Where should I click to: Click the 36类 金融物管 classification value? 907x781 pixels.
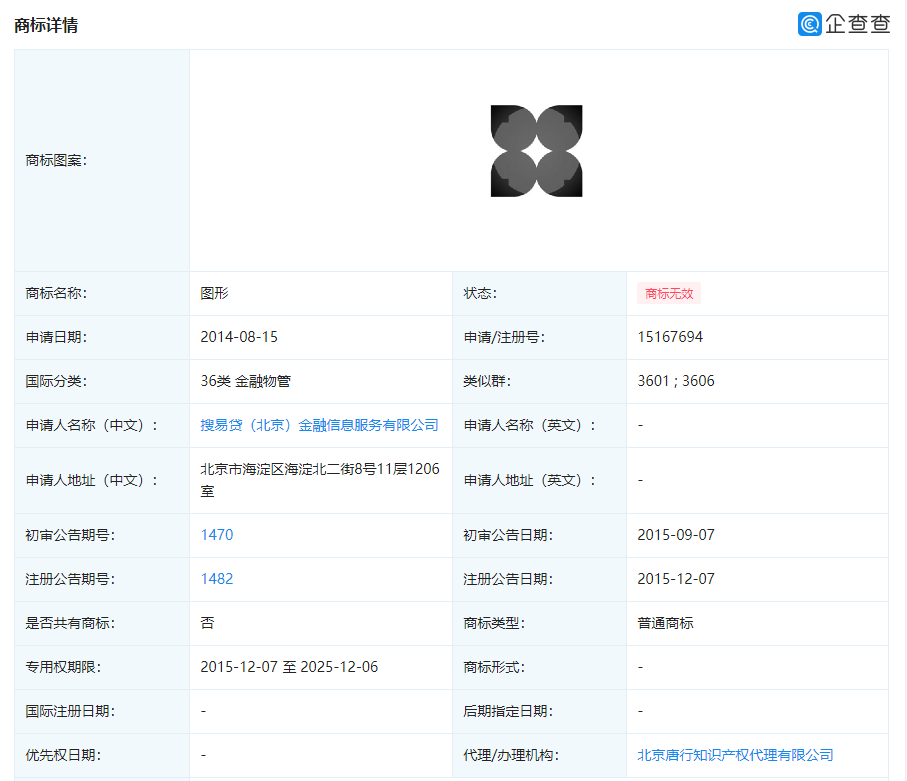tap(245, 381)
